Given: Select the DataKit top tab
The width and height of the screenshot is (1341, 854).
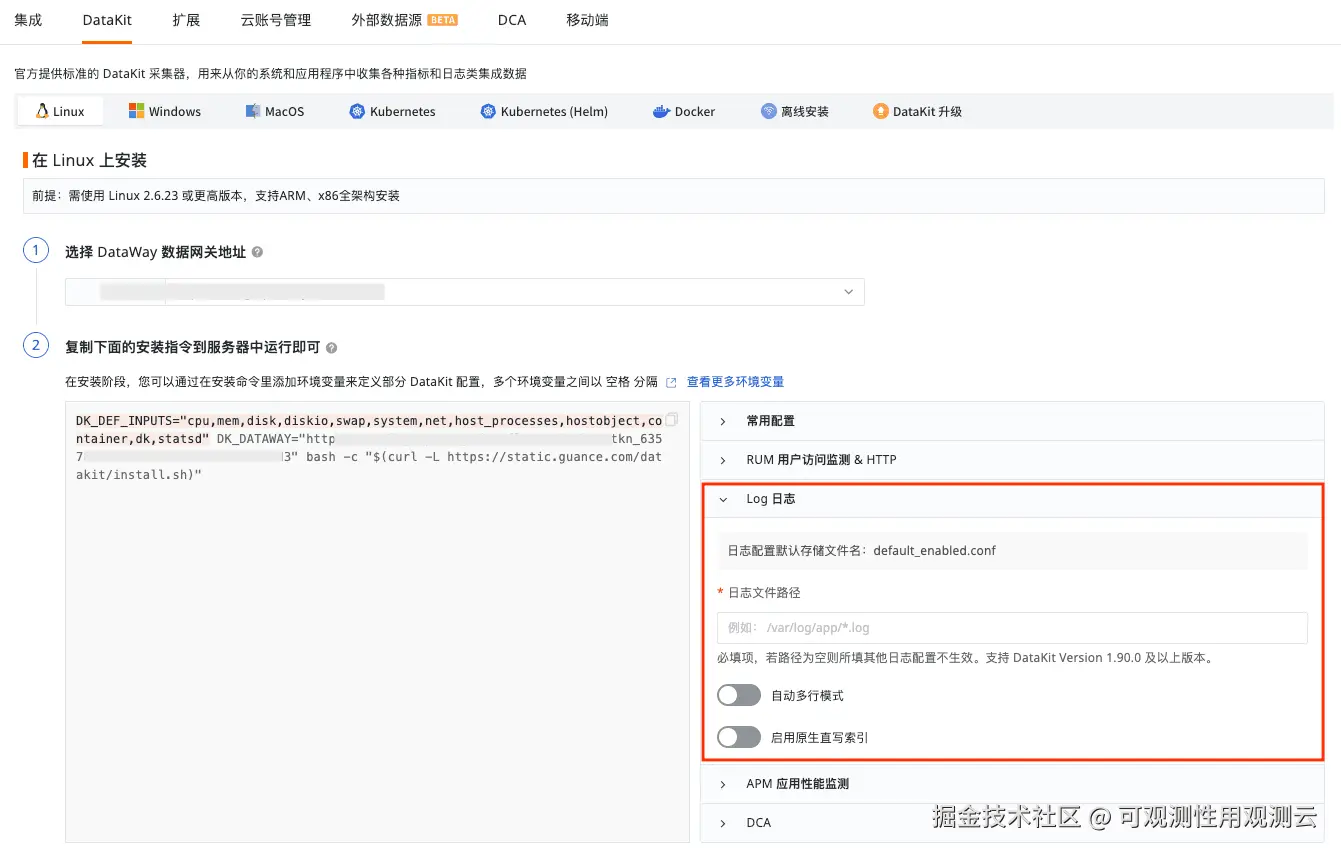Looking at the screenshot, I should (107, 20).
